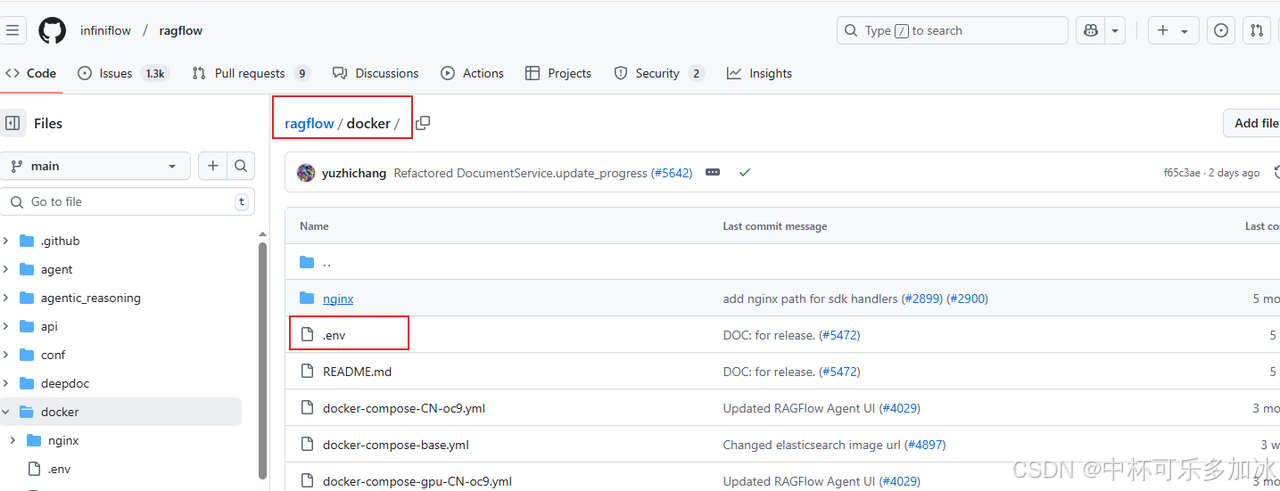Focus the 'Type / to search' box
This screenshot has width=1280, height=491.
tap(952, 30)
